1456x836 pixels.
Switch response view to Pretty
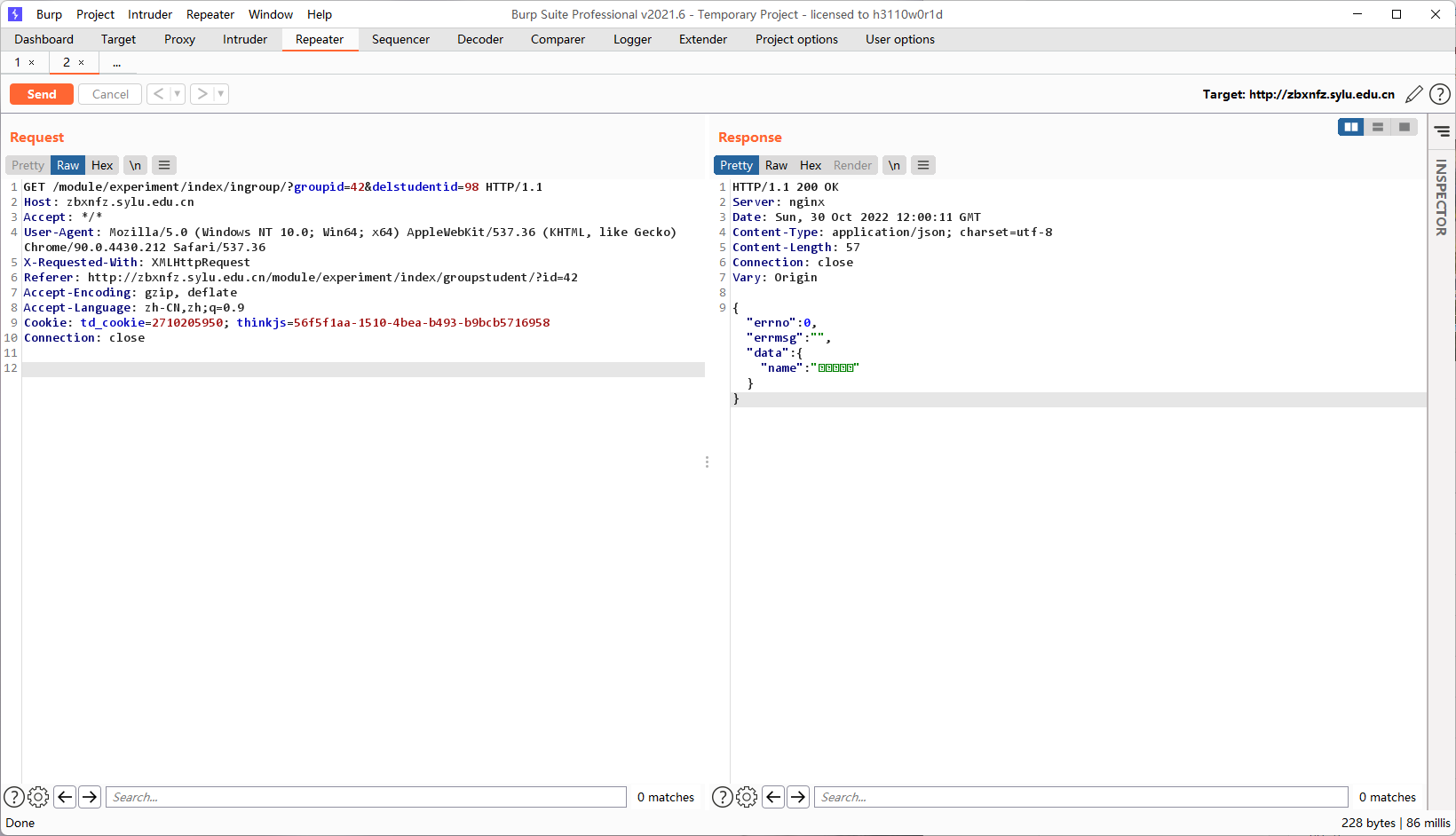pos(736,165)
